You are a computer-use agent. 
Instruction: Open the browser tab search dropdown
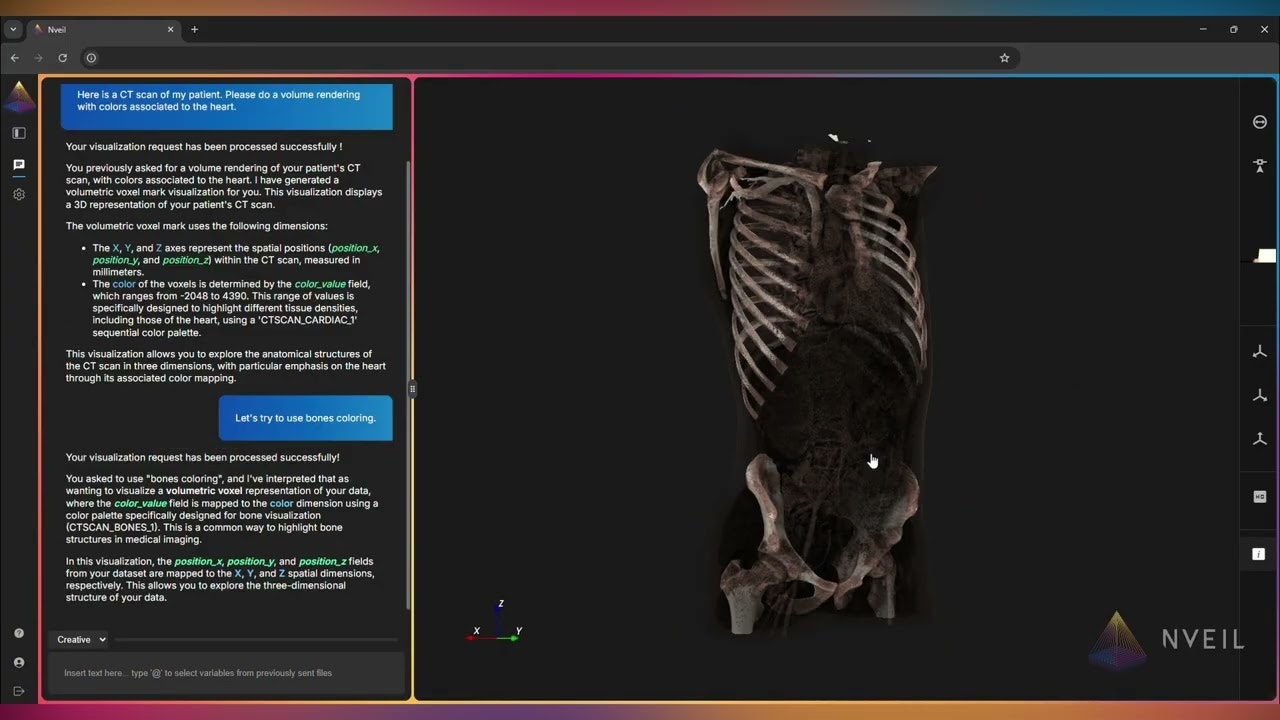click(x=13, y=29)
